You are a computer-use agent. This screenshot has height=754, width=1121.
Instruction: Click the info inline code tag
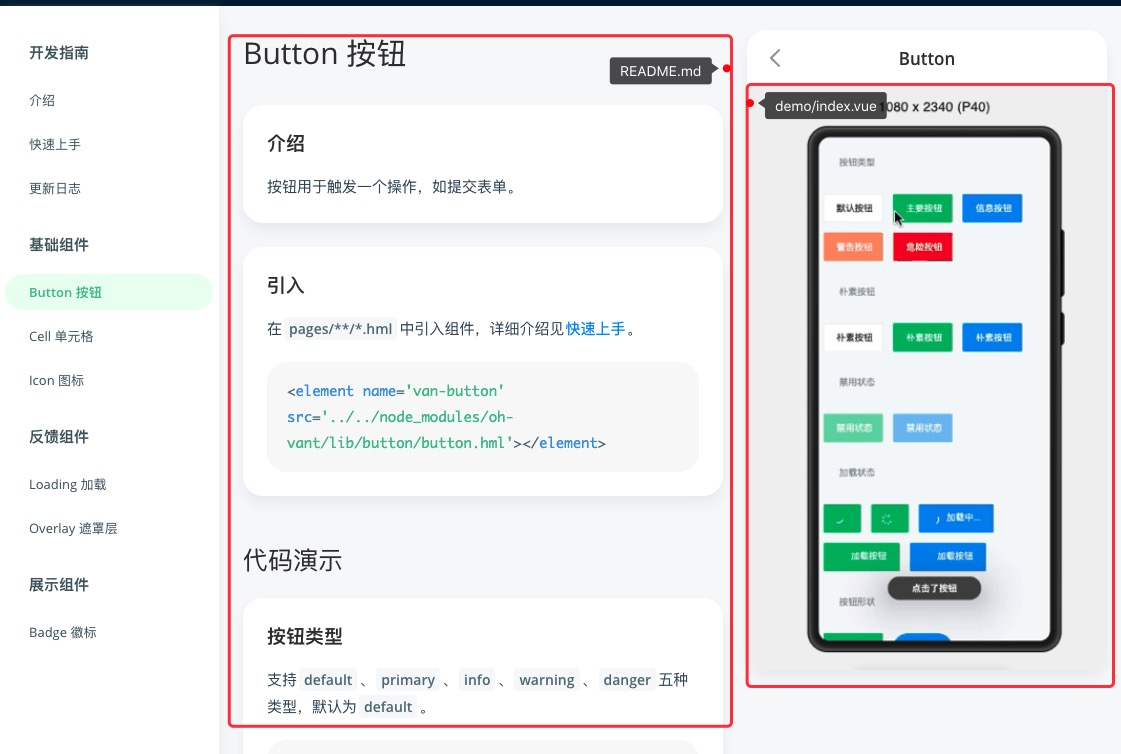pos(477,680)
